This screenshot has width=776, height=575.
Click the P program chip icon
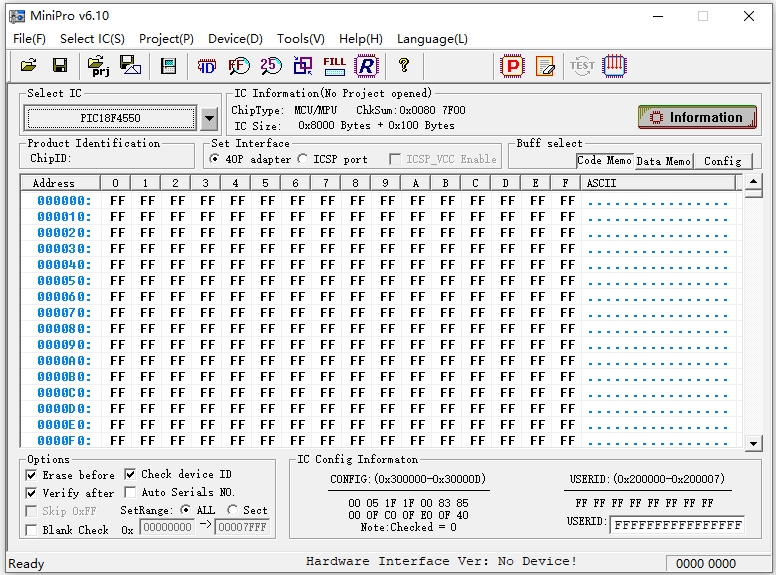coord(513,66)
